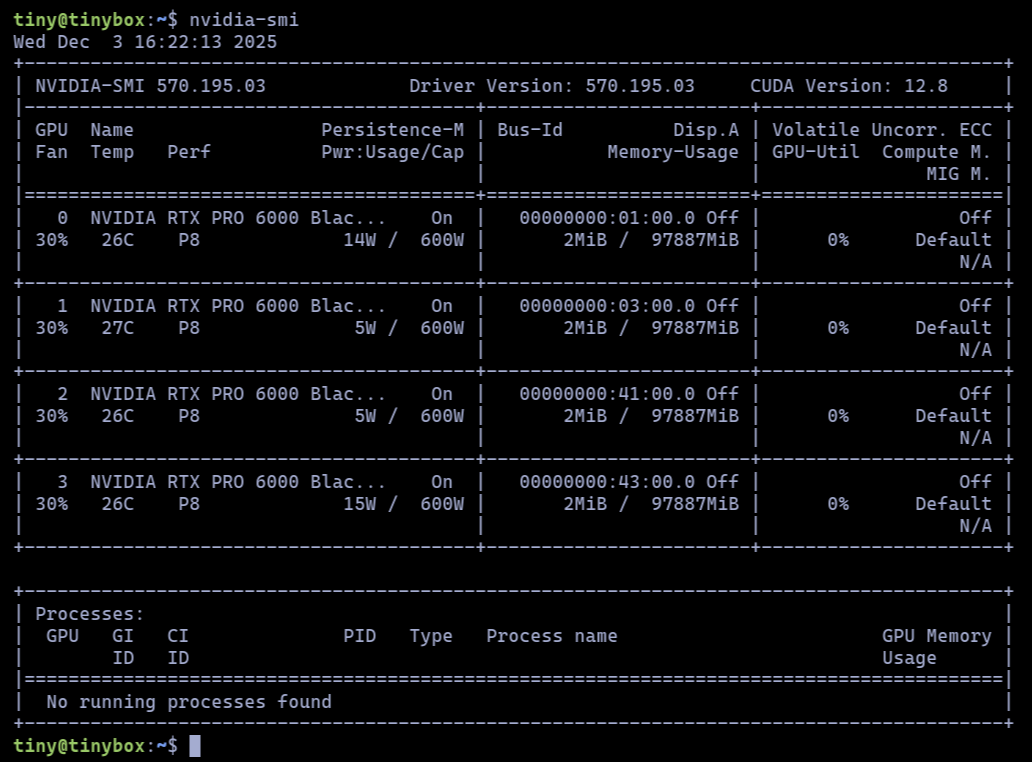Click the Driver Version 570.195.03 text
Image resolution: width=1032 pixels, height=762 pixels.
pyautogui.click(x=552, y=86)
